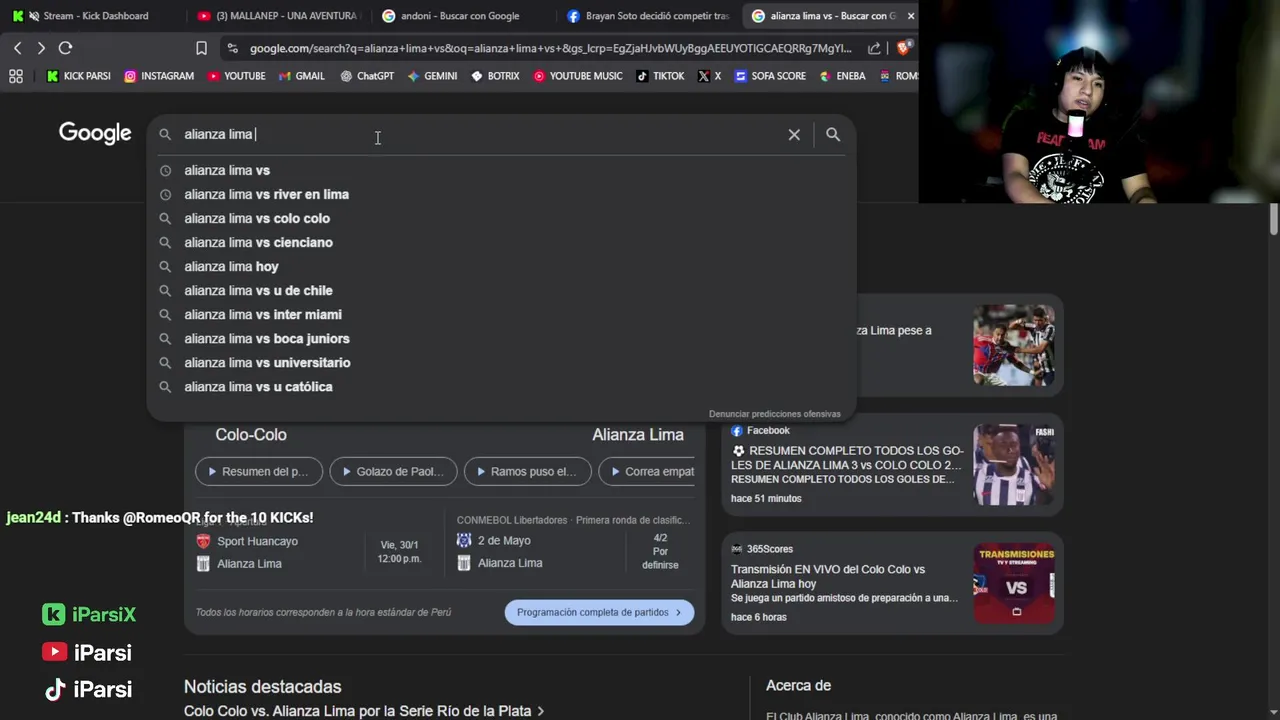Open the GEMINI bookmark

click(432, 76)
